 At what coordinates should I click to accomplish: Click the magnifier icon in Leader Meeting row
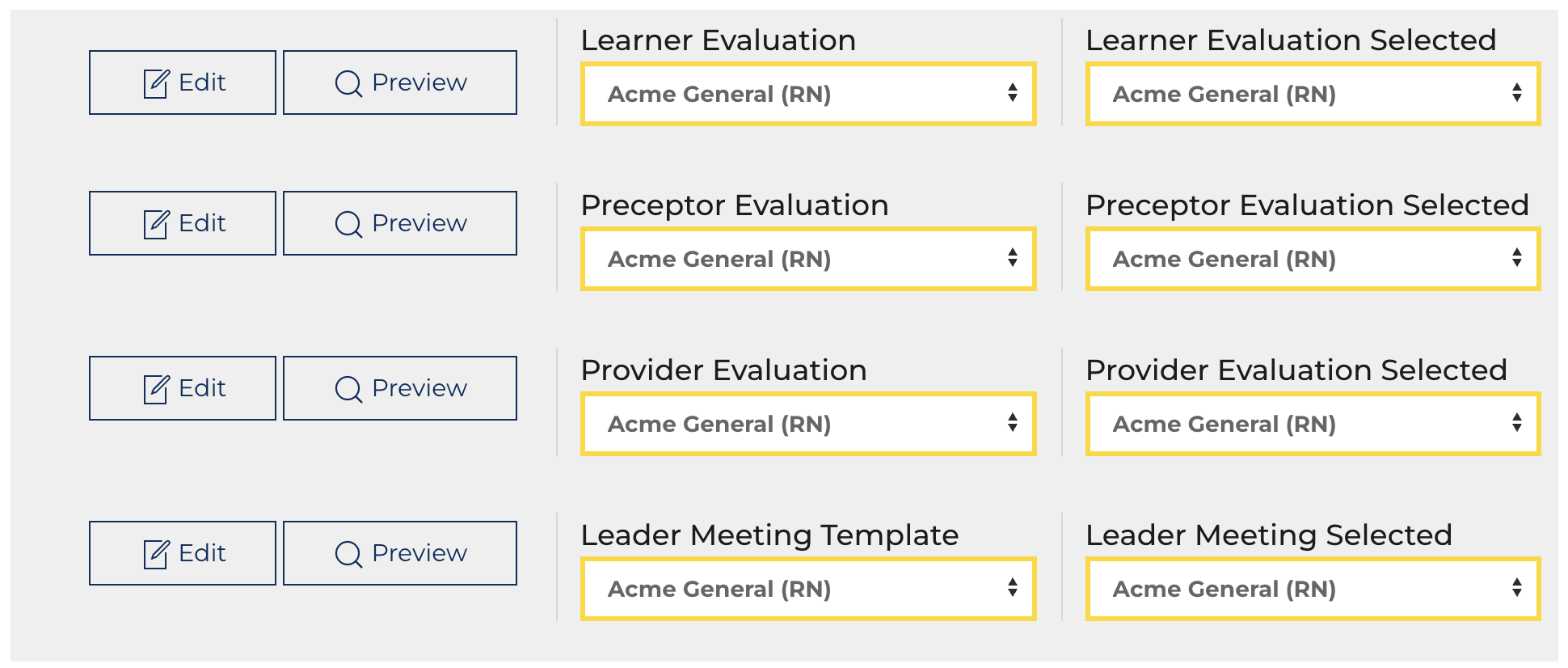[348, 554]
